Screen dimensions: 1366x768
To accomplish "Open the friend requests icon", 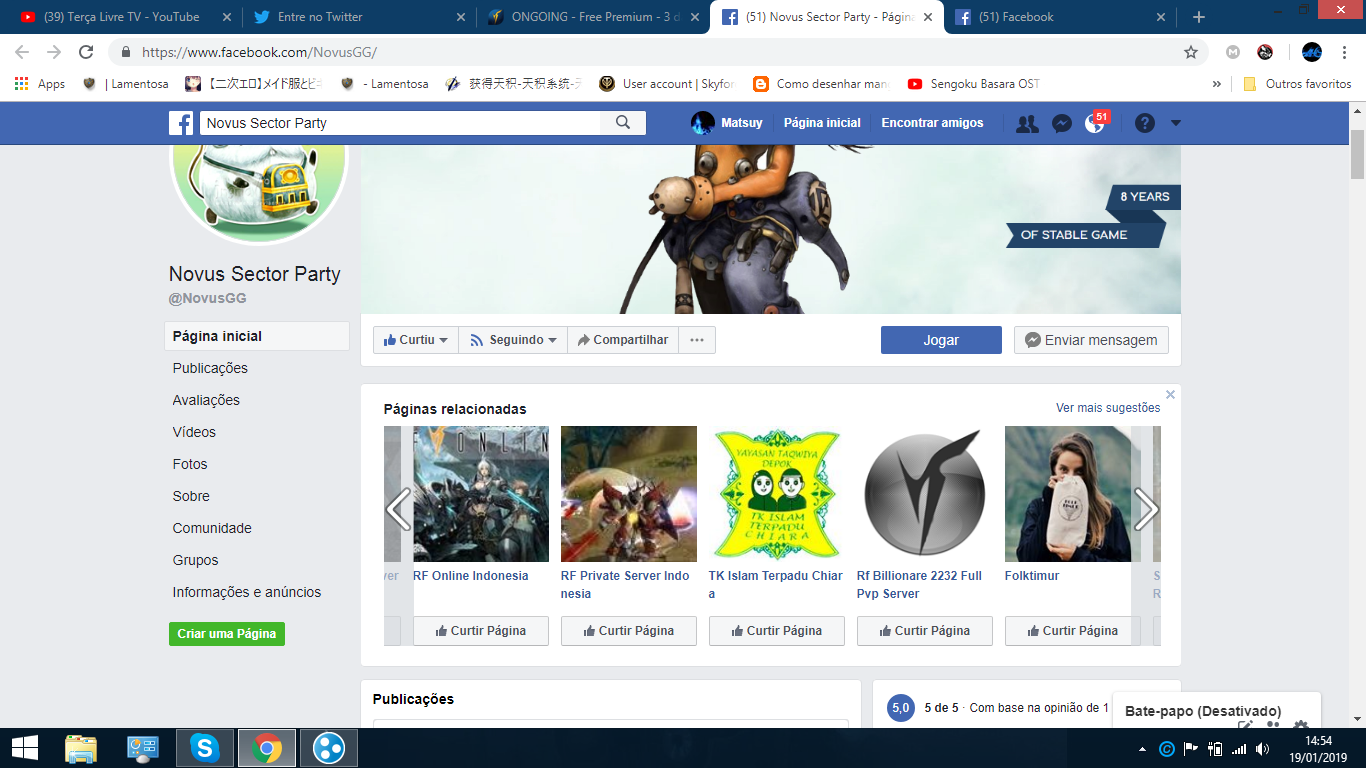I will (x=1027, y=124).
